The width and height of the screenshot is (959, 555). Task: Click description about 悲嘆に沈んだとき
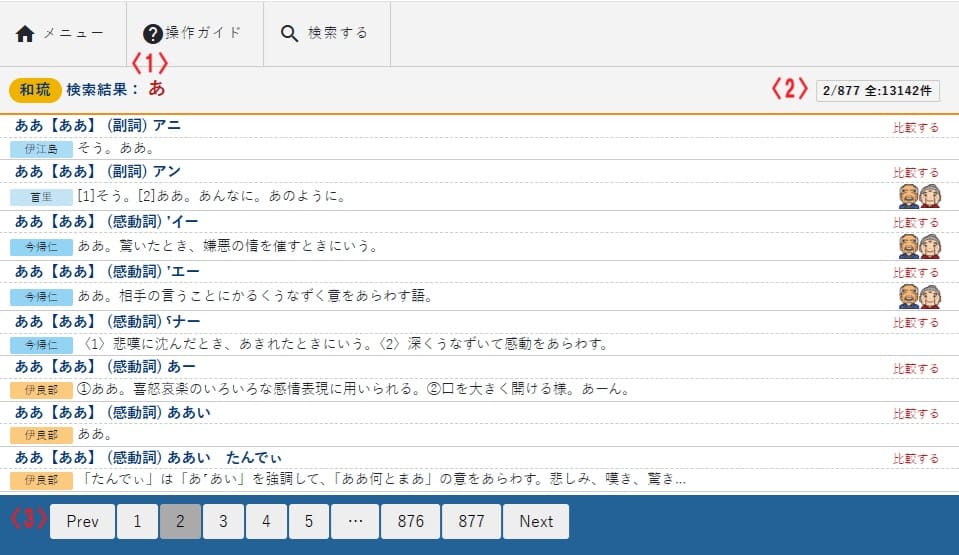(x=344, y=344)
